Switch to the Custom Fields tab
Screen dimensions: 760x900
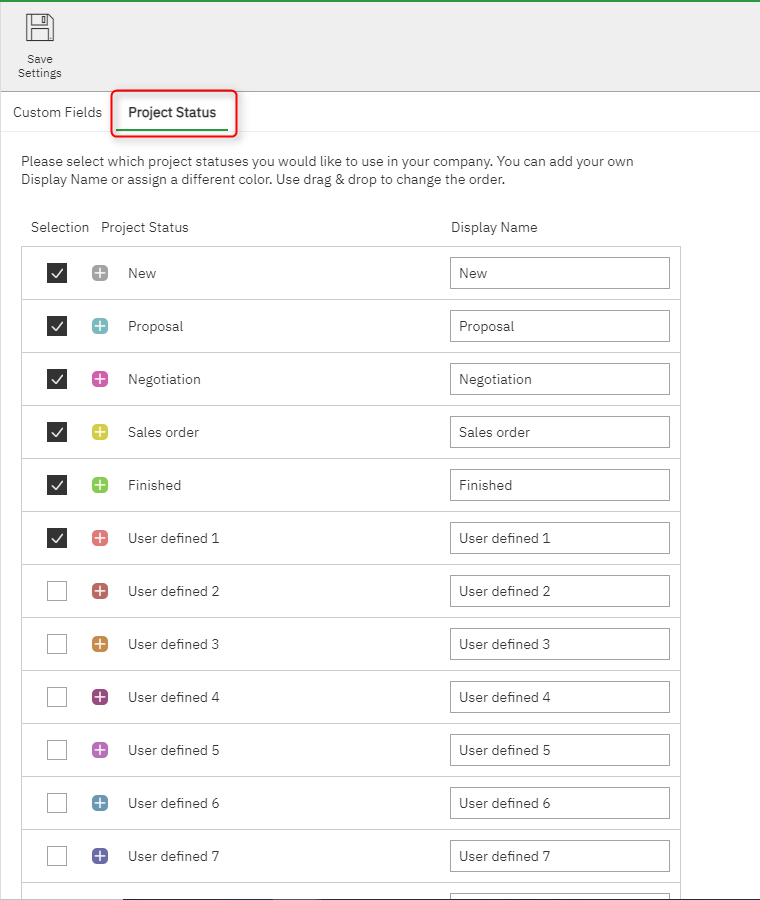pos(57,113)
